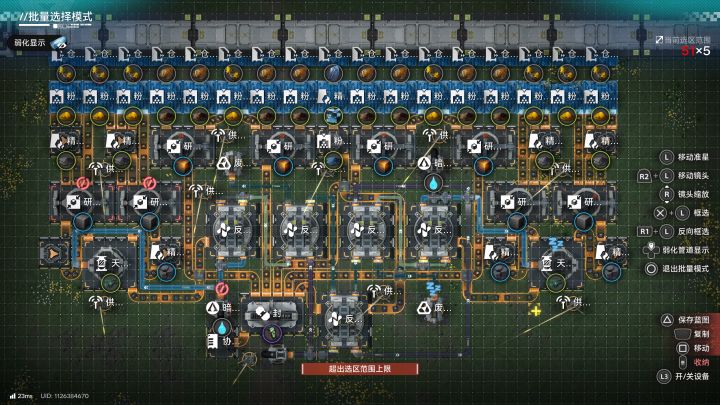Image resolution: width=720 pixels, height=405 pixels.
Task: Click the //批量选择模式 title
Action: [56, 17]
